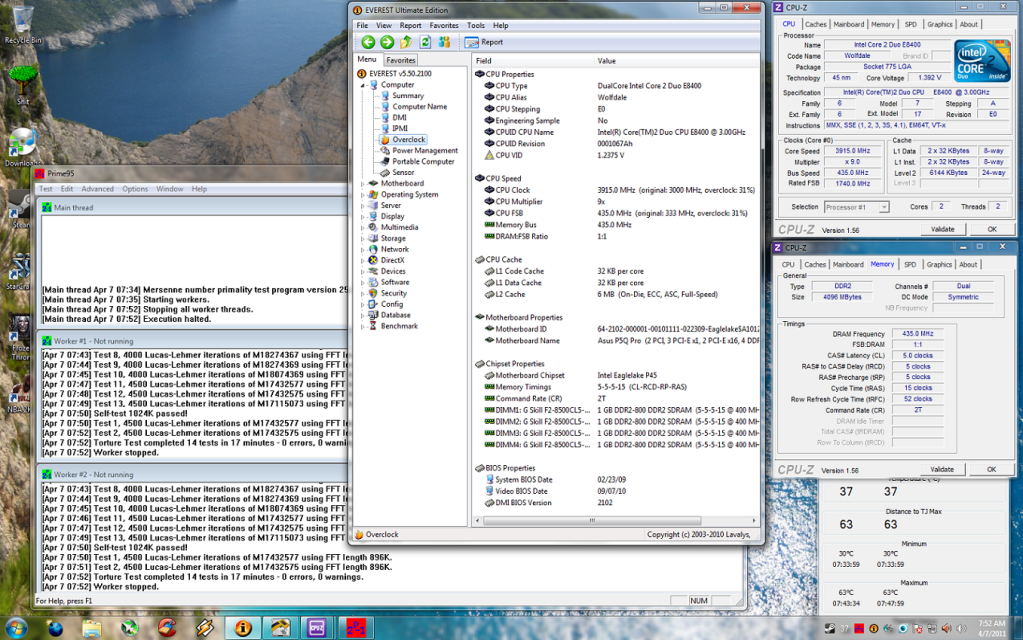Select Computer Name in the EVEREST tree
The height and width of the screenshot is (640, 1023).
(x=420, y=107)
